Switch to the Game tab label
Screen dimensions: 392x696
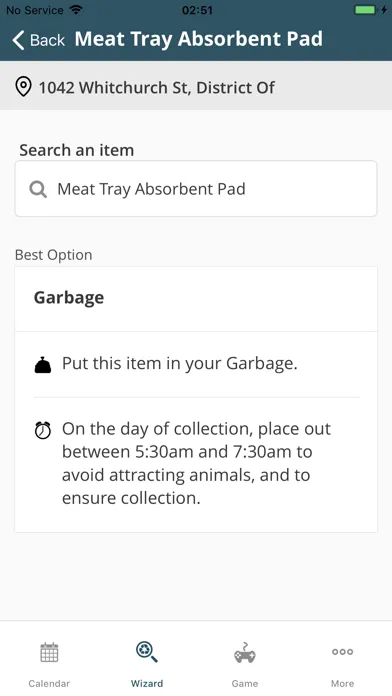tap(245, 684)
